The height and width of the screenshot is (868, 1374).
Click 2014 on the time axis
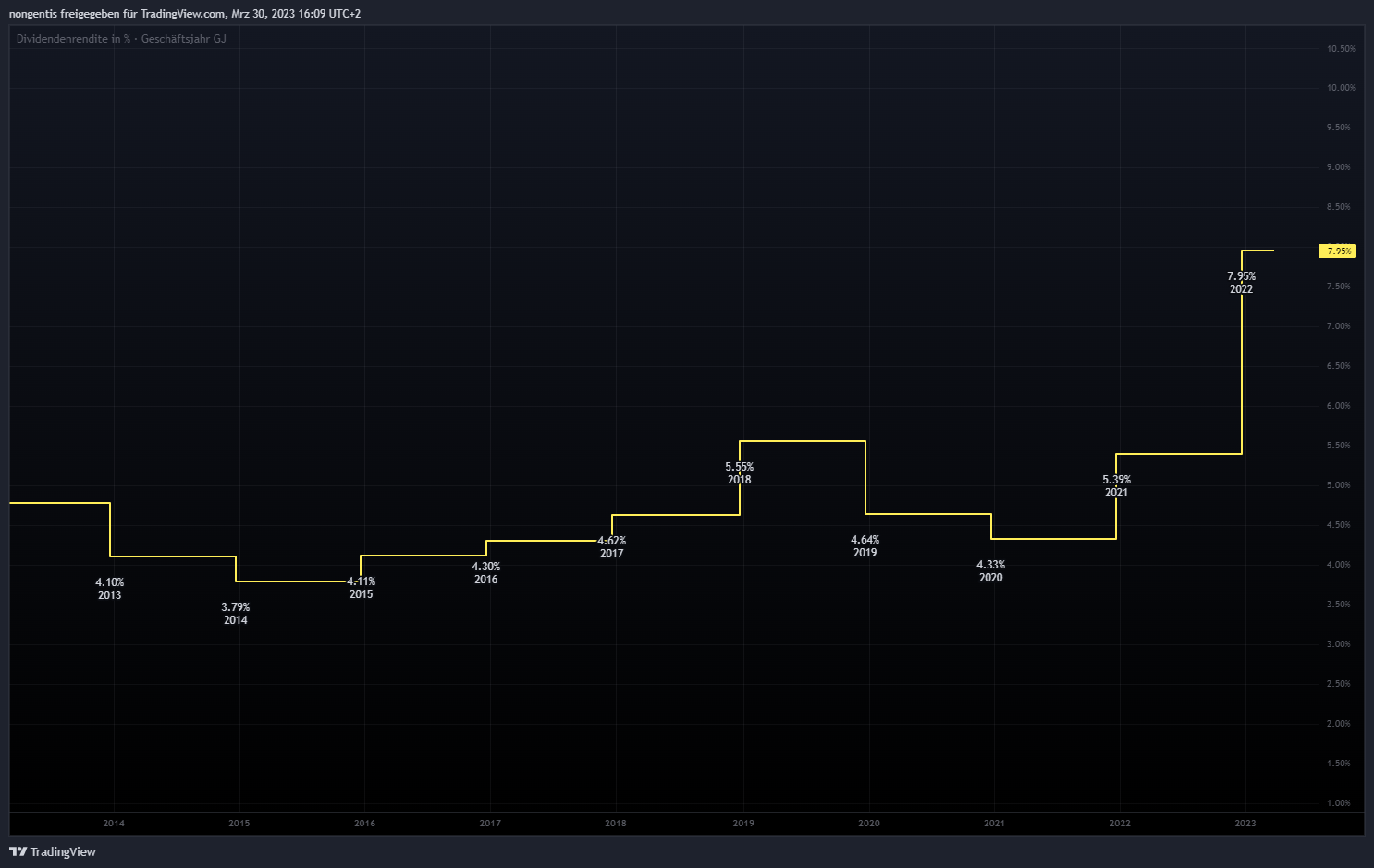114,824
